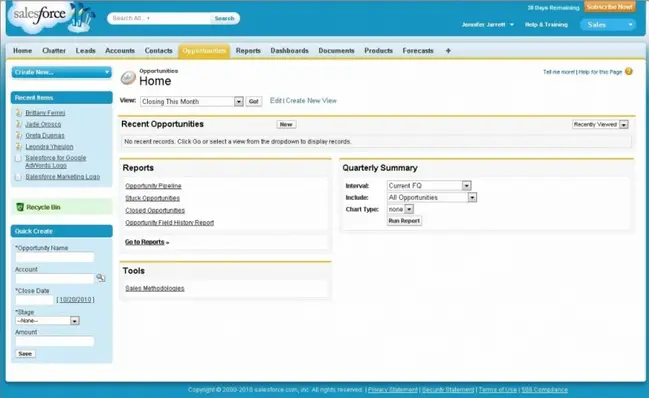The width and height of the screenshot is (649, 398).
Task: Click the Search All text box
Action: 159,18
